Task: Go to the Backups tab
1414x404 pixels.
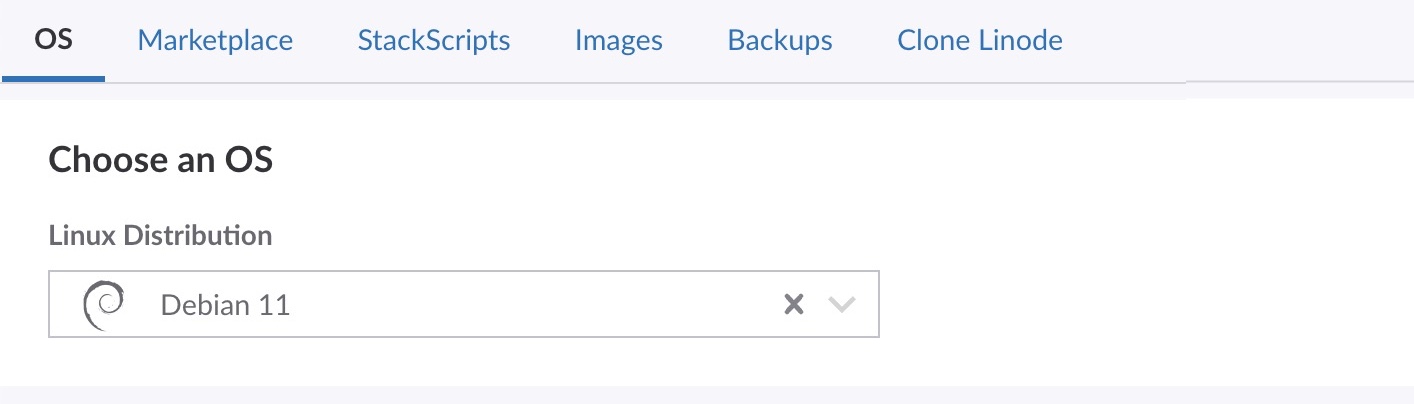Action: coord(780,41)
